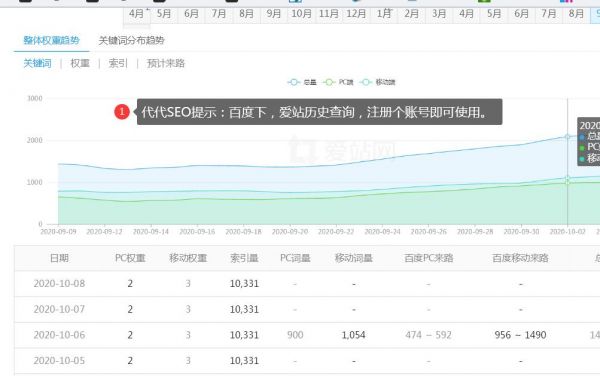
Task: Click the 900 PC词量 value
Action: coord(295,335)
